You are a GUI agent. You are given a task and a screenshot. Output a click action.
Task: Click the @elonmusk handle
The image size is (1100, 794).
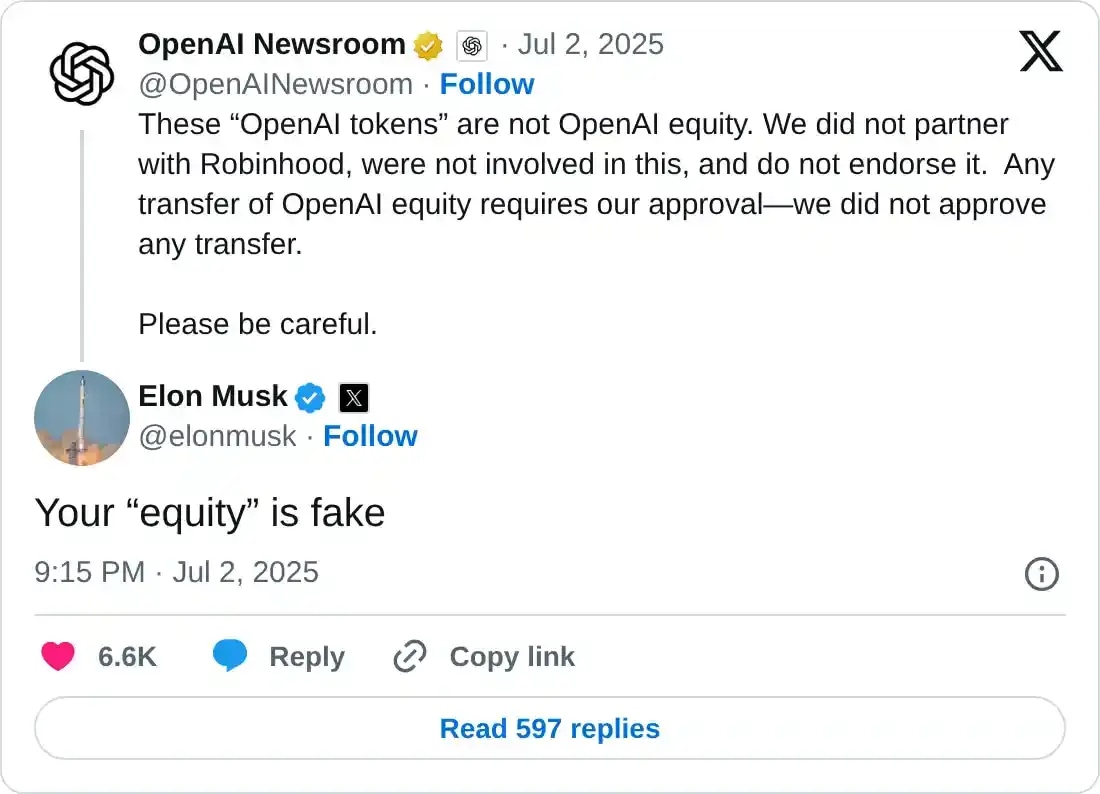click(218, 436)
